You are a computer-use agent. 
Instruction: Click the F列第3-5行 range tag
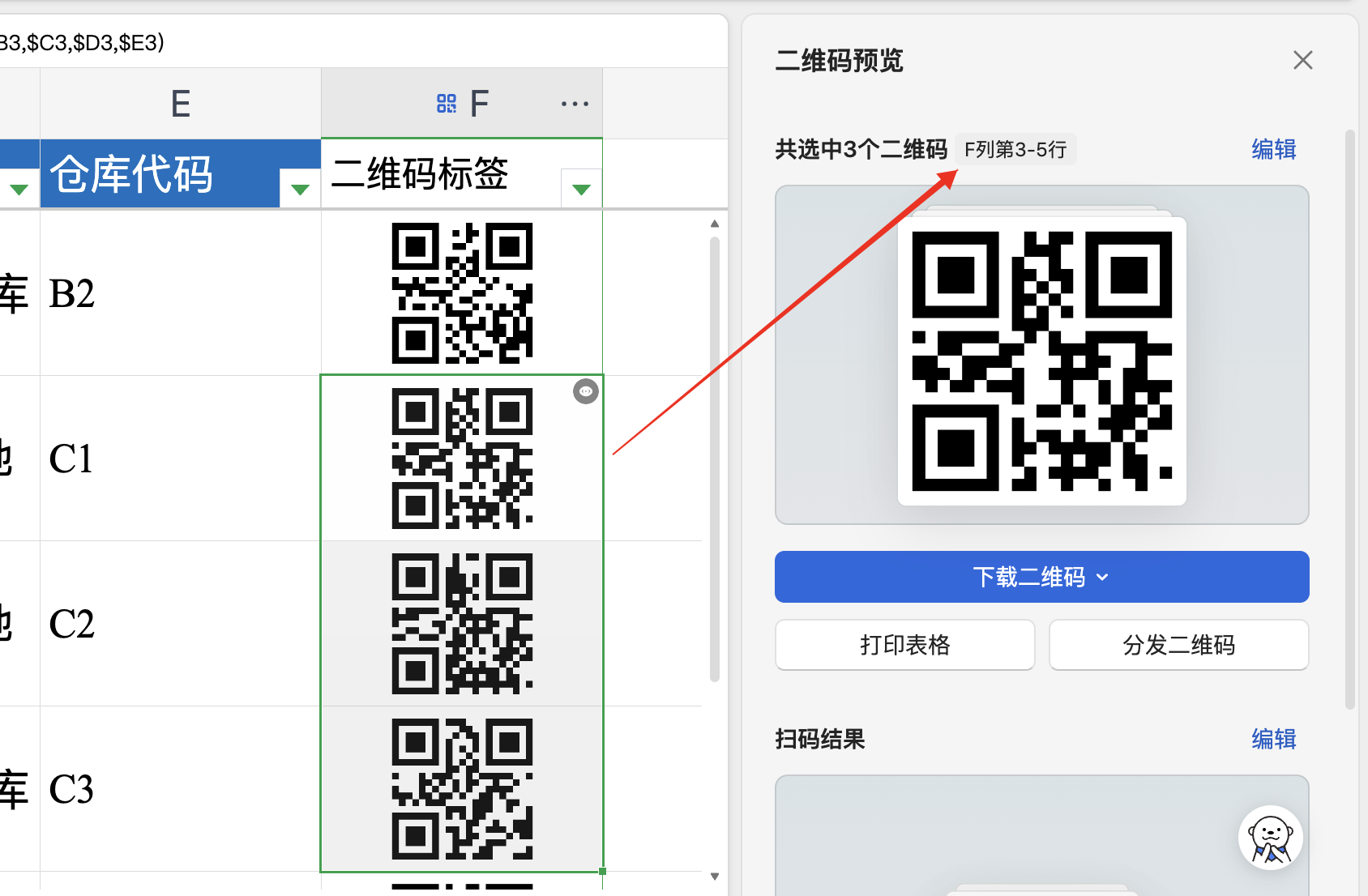1015,149
